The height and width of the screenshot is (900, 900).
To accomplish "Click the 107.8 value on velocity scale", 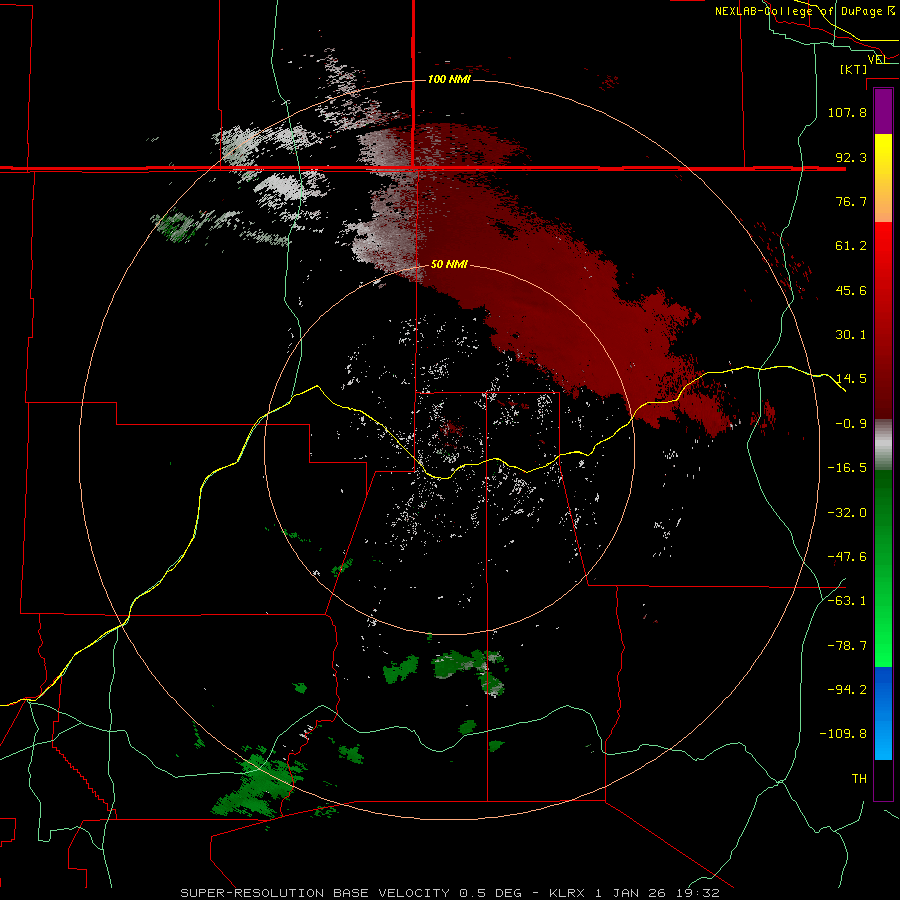I will (847, 112).
